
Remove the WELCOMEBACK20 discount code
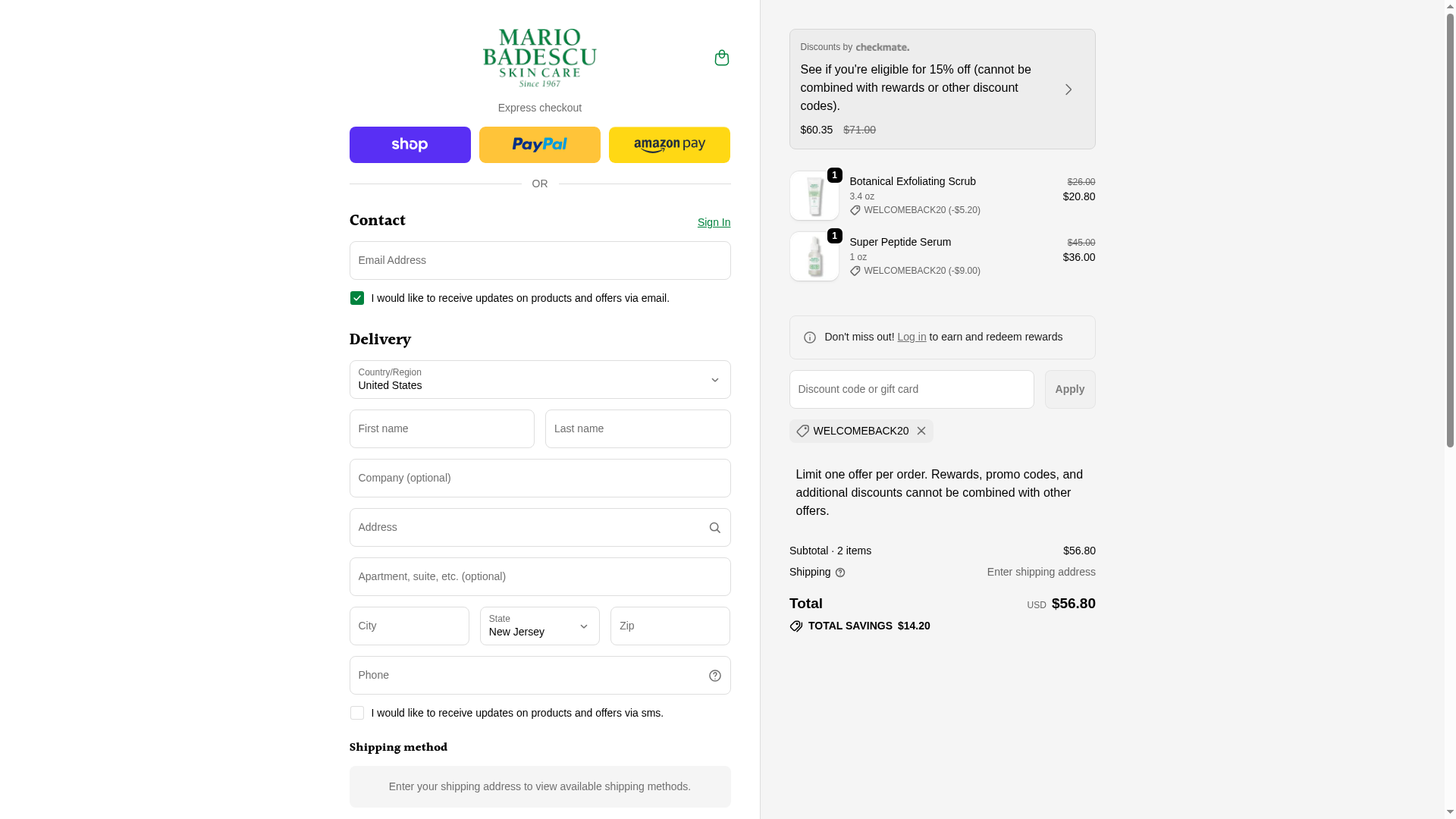click(921, 431)
